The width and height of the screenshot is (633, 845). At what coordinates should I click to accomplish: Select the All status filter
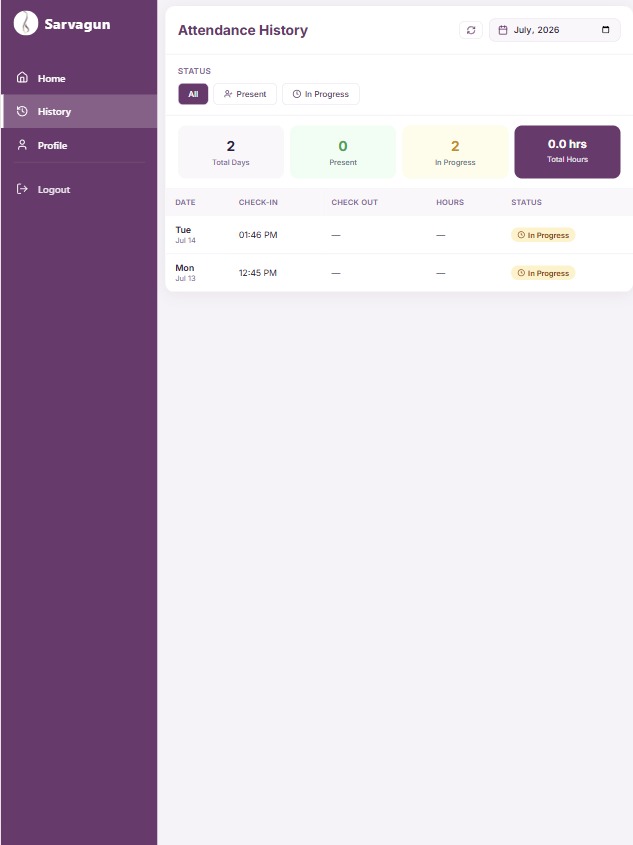(x=193, y=94)
